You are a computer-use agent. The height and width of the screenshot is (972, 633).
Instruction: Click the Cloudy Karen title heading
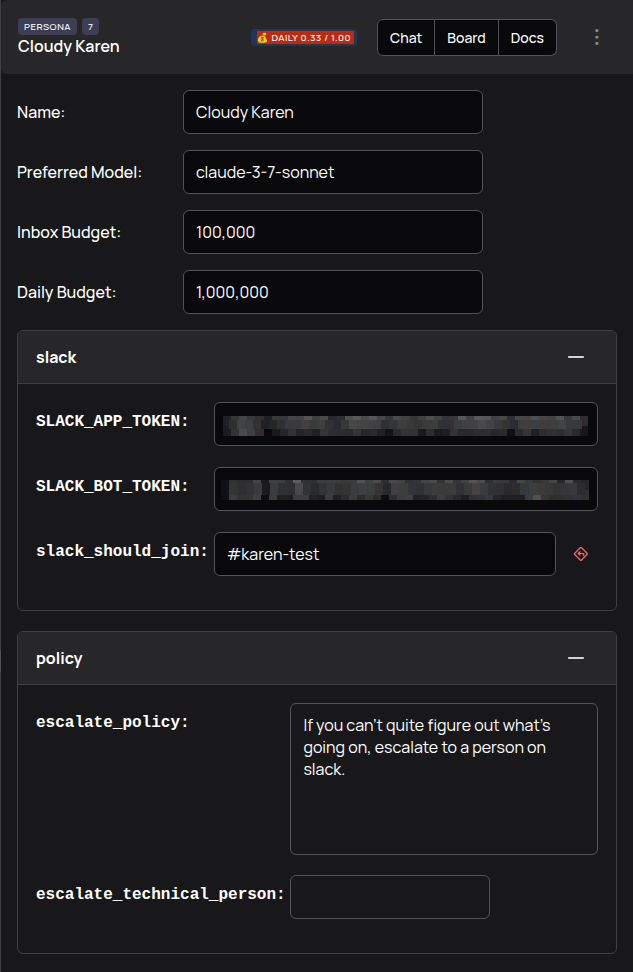click(x=67, y=46)
